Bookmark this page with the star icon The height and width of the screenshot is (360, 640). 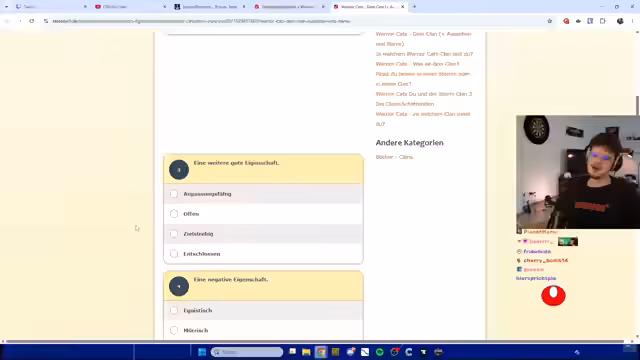pos(549,21)
